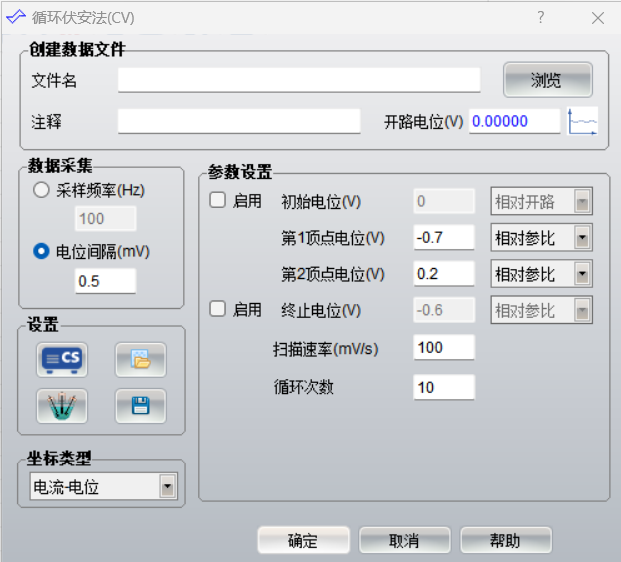This screenshot has width=621, height=562.
Task: Click the 第2顶点电位(V) label
Action: [x=333, y=274]
